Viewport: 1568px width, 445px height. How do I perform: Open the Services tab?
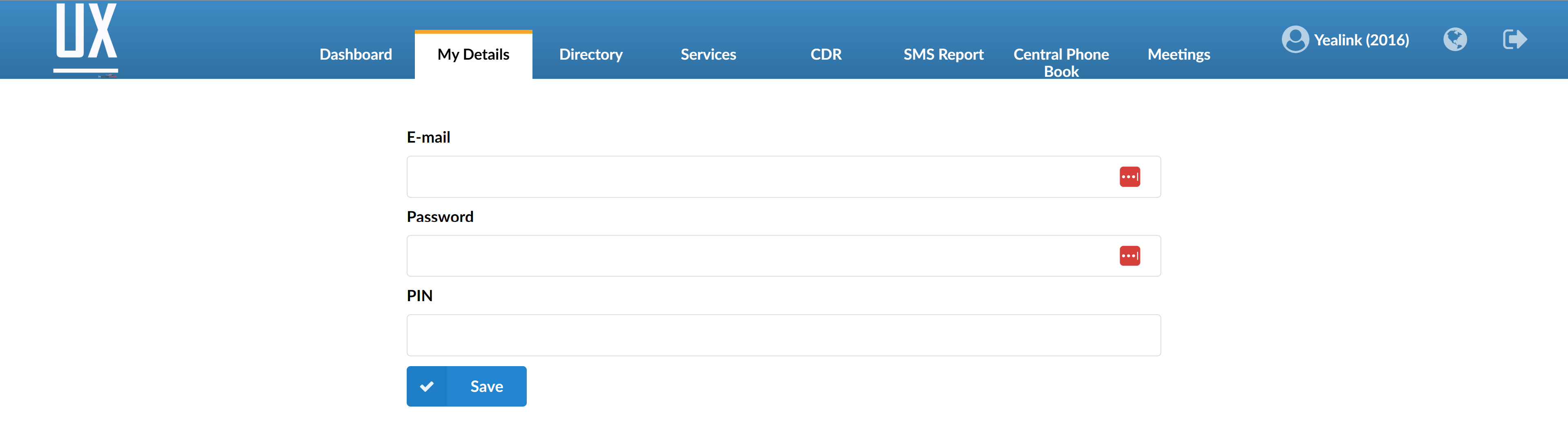click(708, 54)
